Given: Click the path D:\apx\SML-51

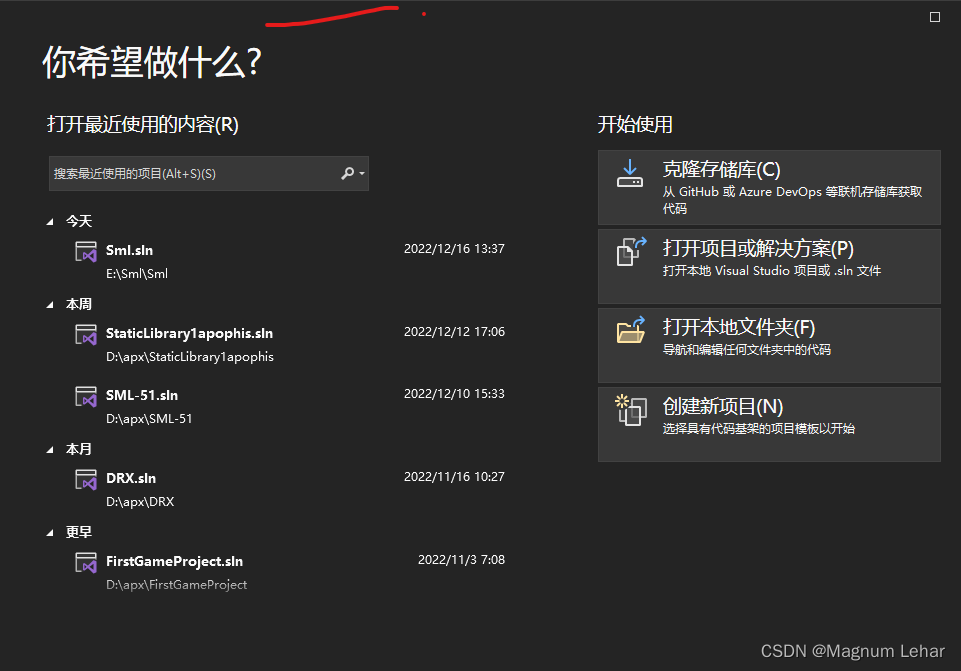Looking at the screenshot, I should click(x=149, y=419).
